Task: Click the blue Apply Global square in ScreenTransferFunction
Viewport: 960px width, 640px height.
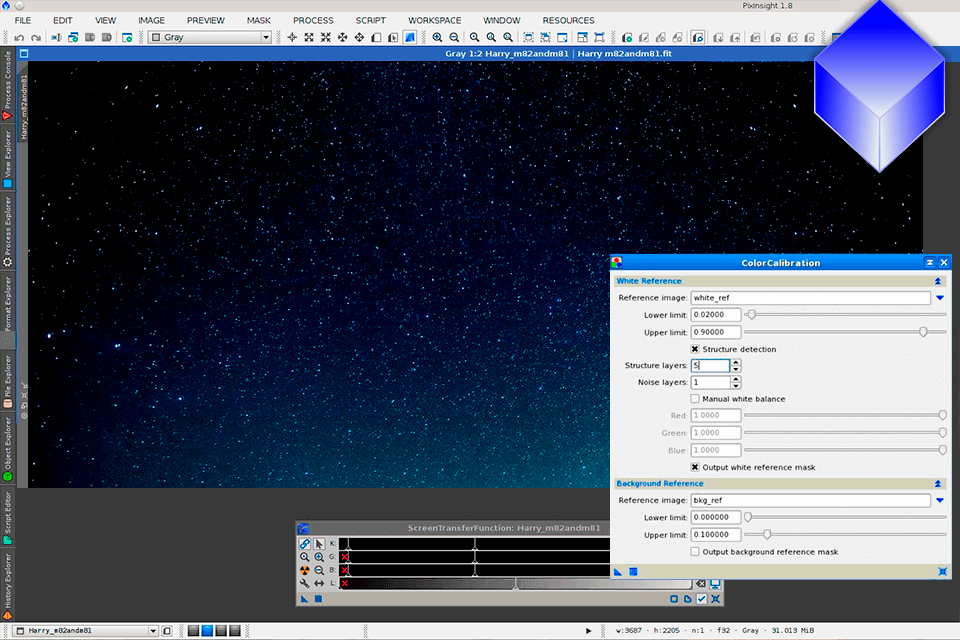Action: [318, 599]
